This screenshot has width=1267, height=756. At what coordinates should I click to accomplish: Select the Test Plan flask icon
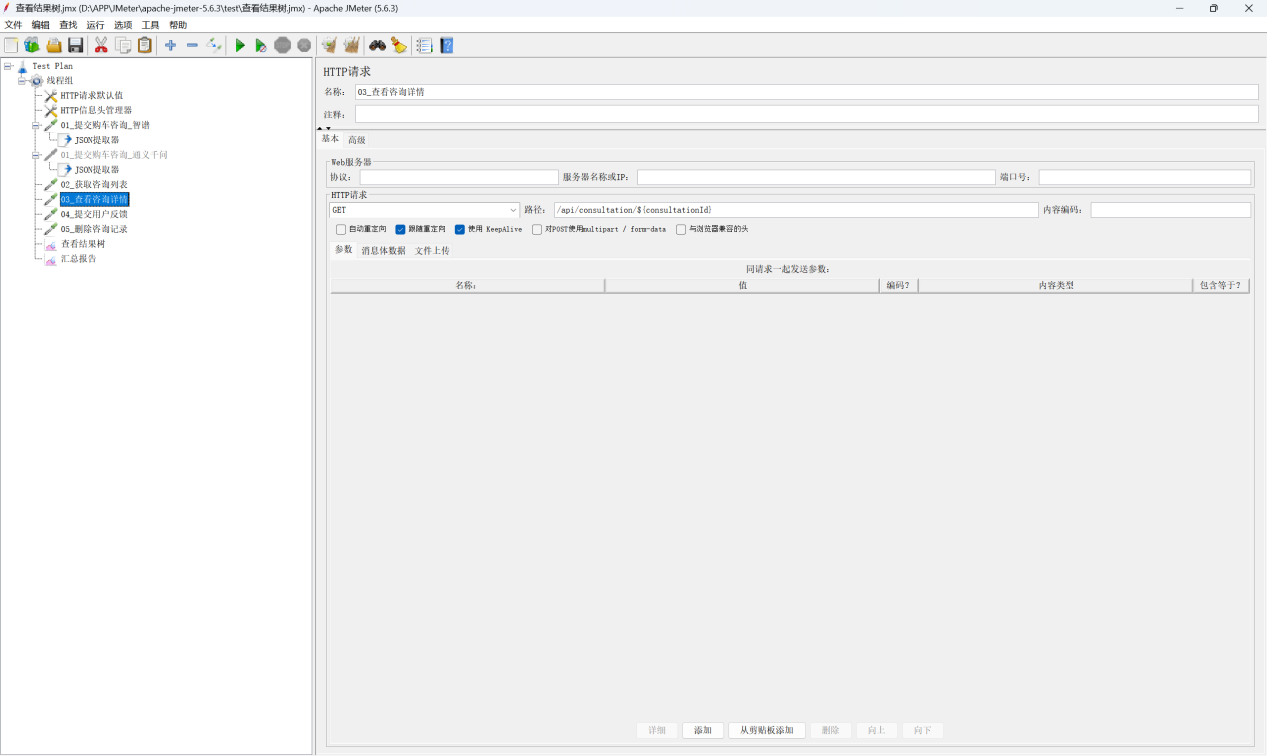(x=22, y=66)
